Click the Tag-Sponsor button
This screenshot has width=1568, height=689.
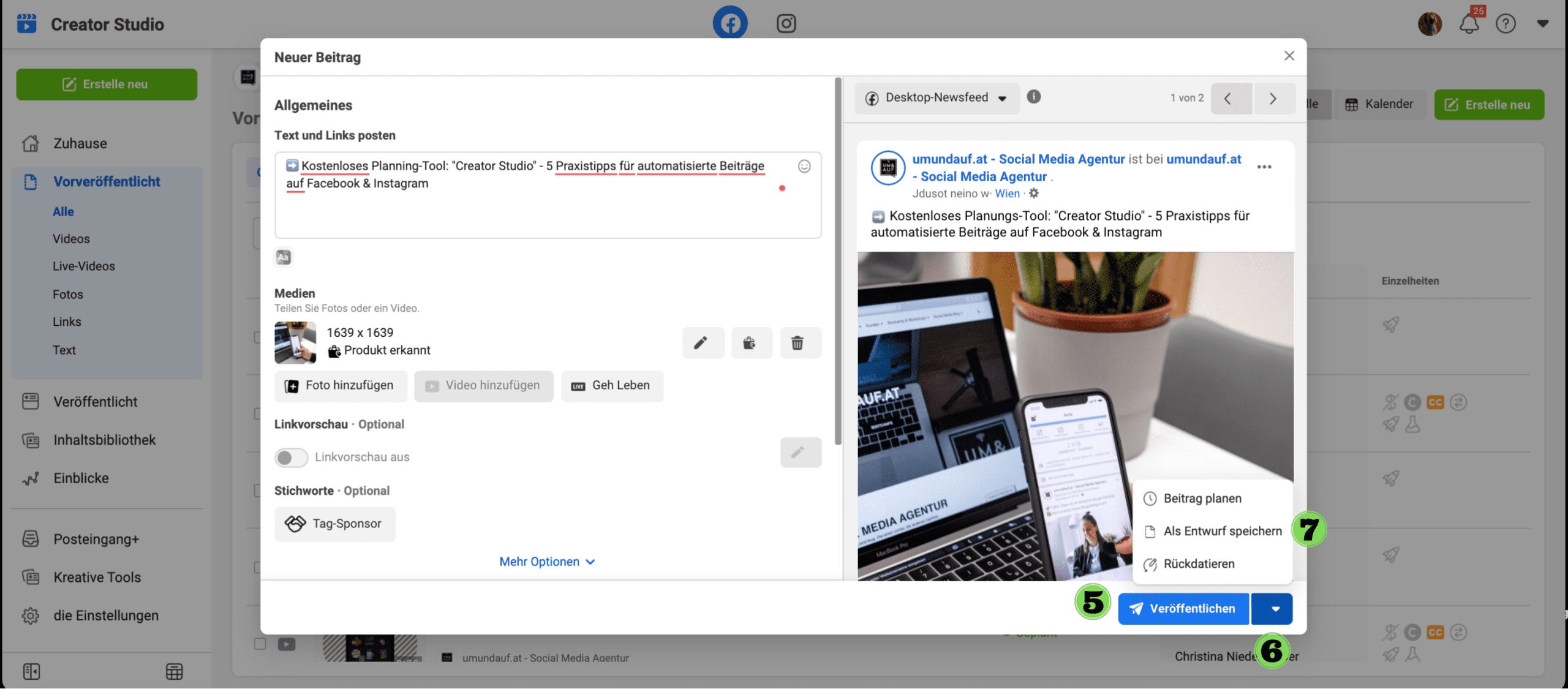pos(334,524)
